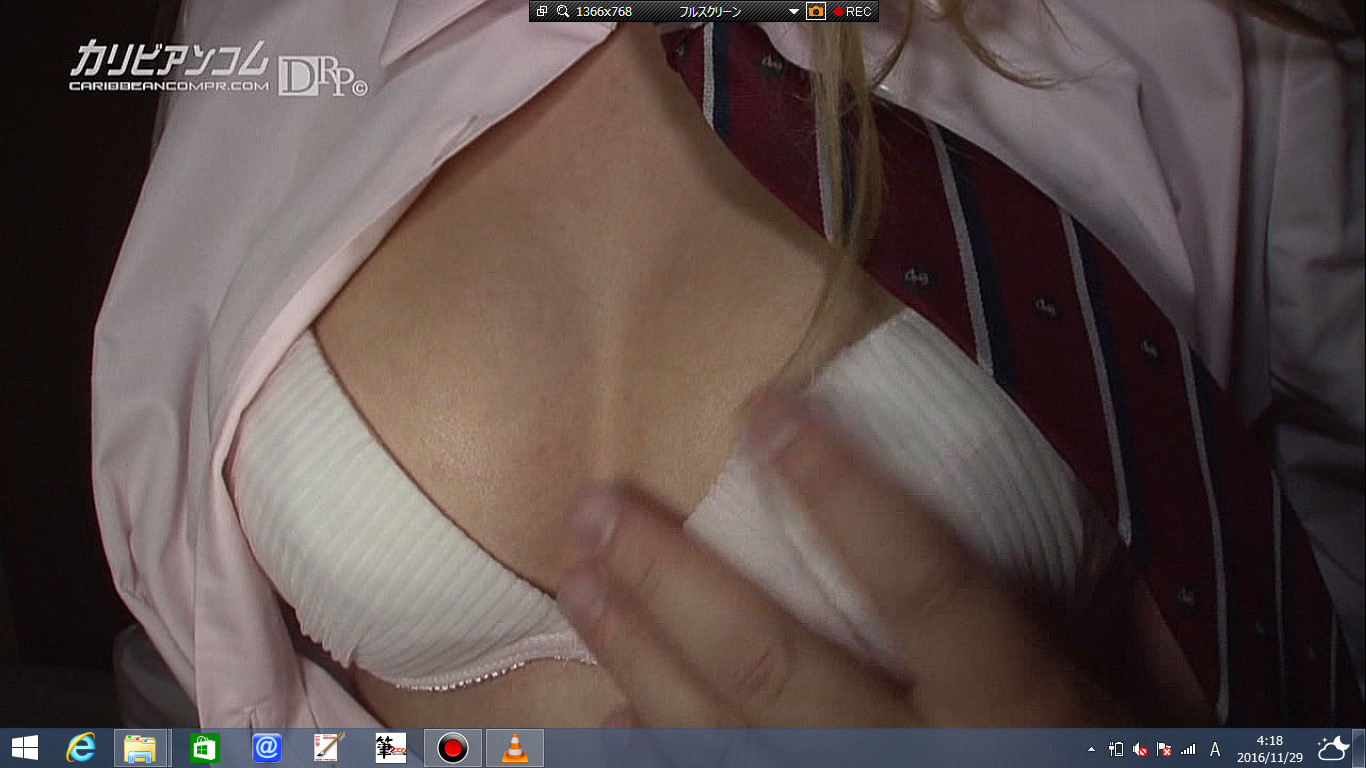Viewport: 1366px width, 768px height.
Task: Click the 4:18 clock and date
Action: 1269,748
